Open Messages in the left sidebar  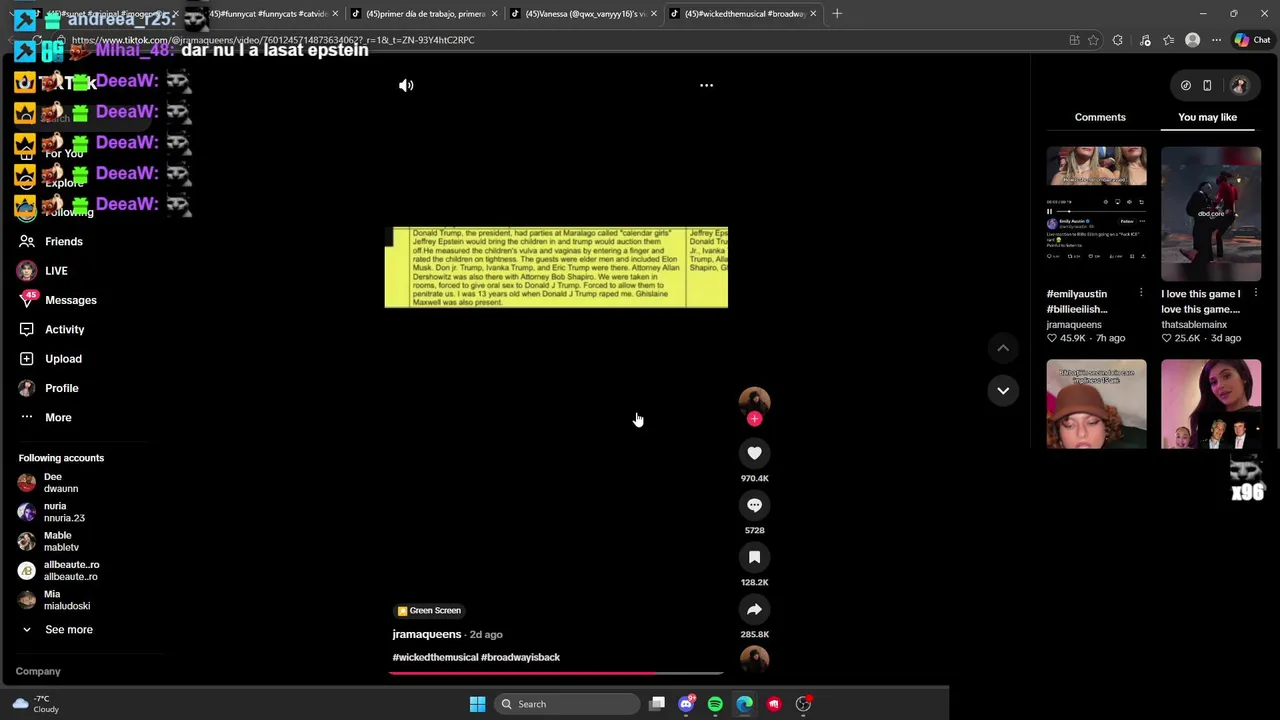point(70,300)
